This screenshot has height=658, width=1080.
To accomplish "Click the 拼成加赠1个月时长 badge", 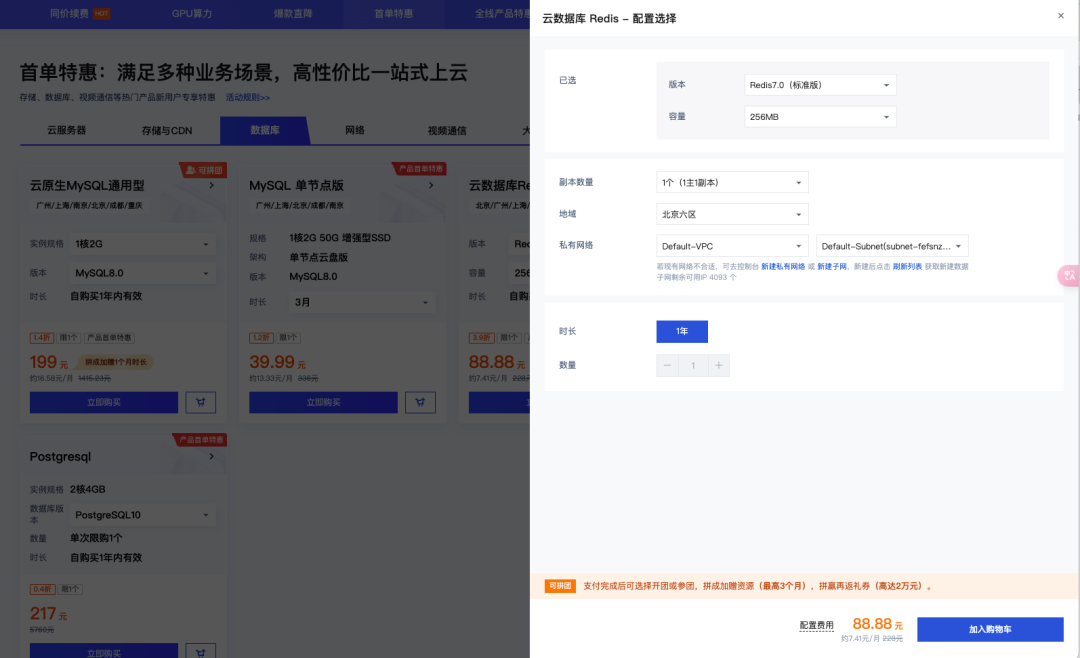I will coord(116,362).
